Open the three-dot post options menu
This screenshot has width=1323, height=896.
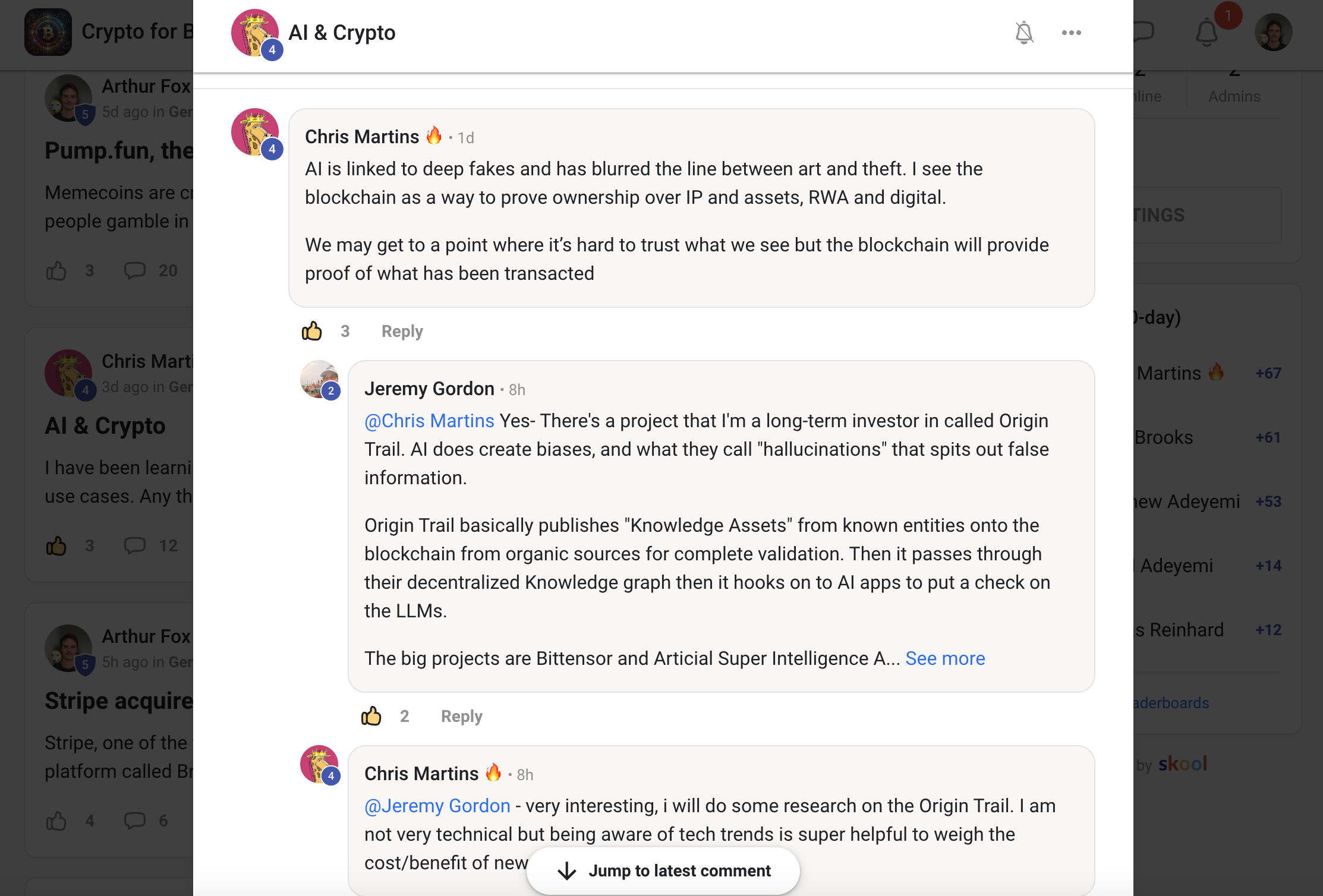pos(1072,33)
